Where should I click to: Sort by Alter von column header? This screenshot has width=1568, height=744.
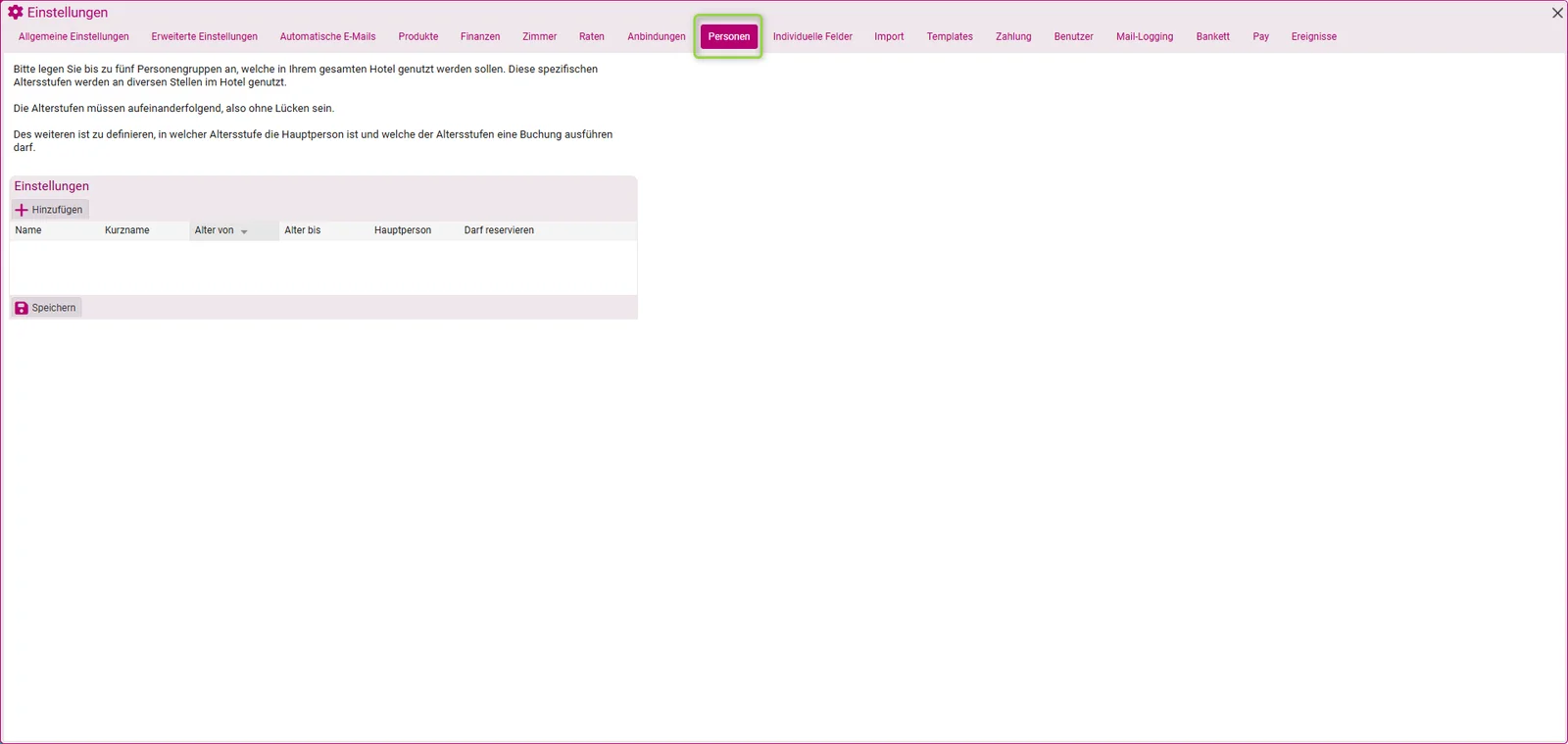(x=234, y=230)
